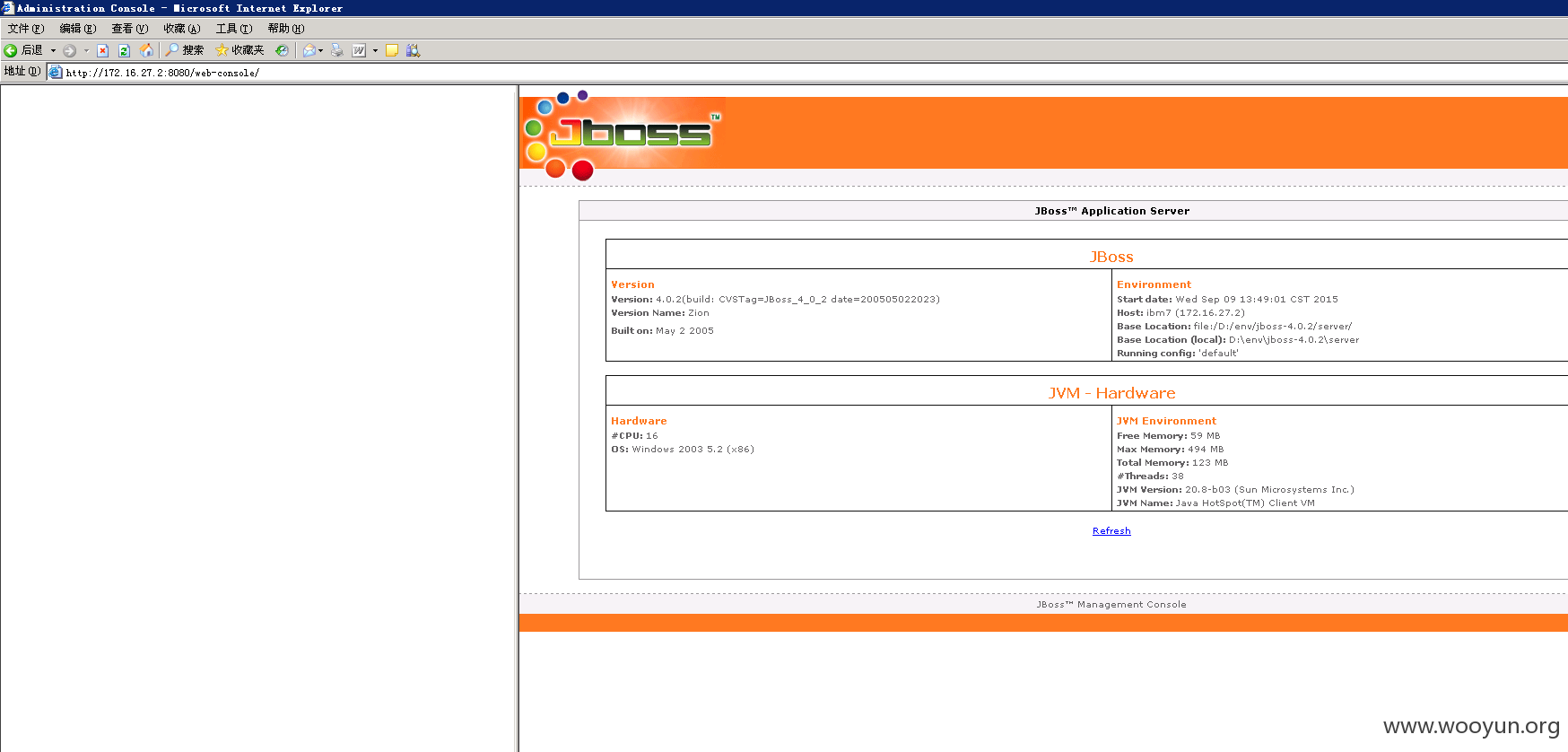Click the 'Built on: May 2 2005' line
Viewport: 1568px width, 752px height.
coord(662,331)
